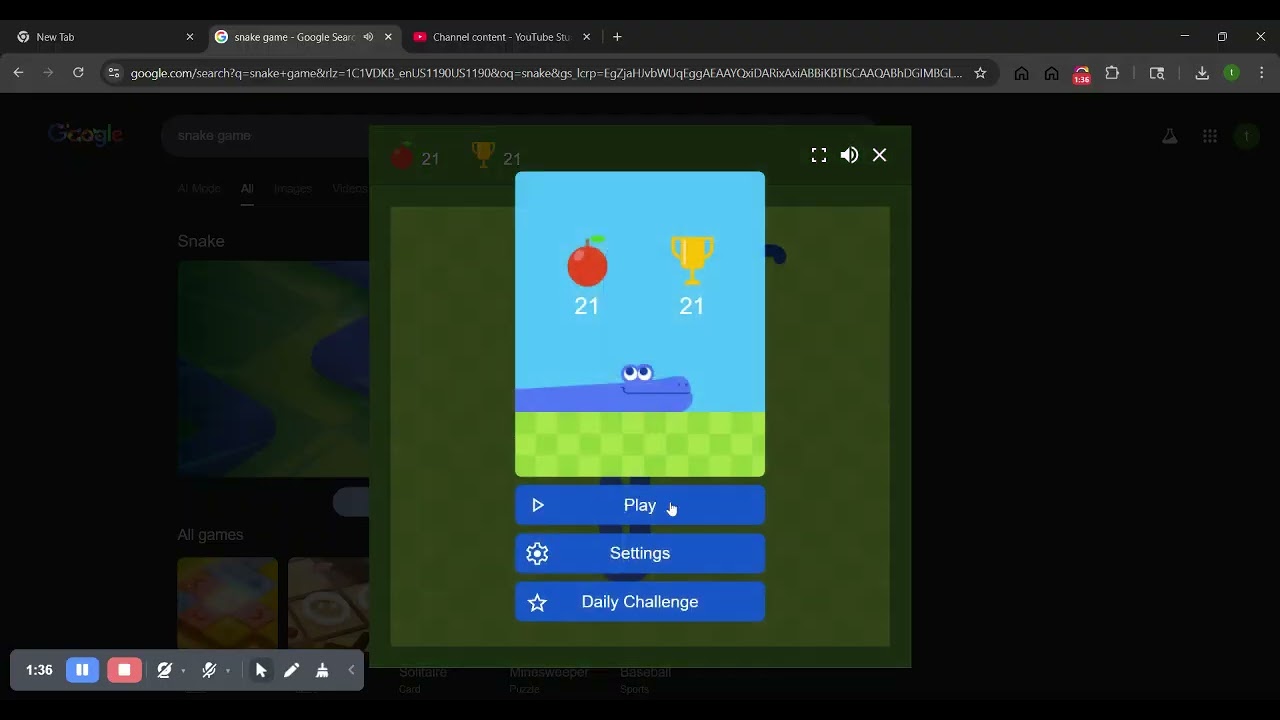This screenshot has height=720, width=1280.
Task: Clear drawings with the broom icon
Action: pos(322,670)
